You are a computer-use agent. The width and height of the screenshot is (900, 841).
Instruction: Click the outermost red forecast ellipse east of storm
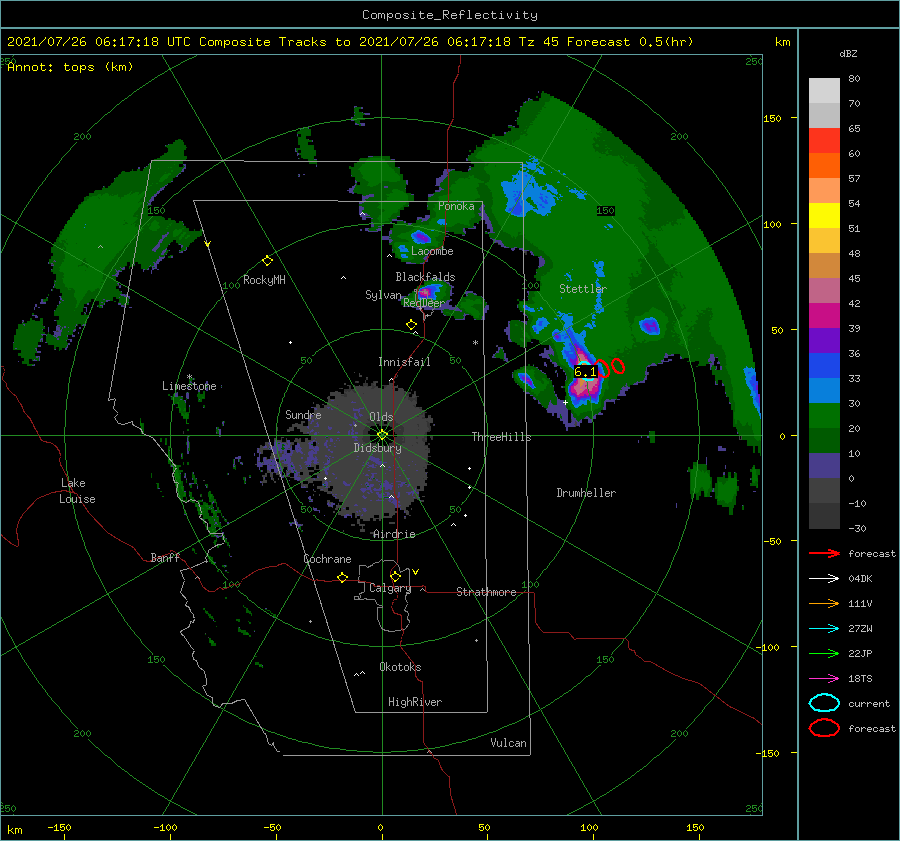pos(618,366)
